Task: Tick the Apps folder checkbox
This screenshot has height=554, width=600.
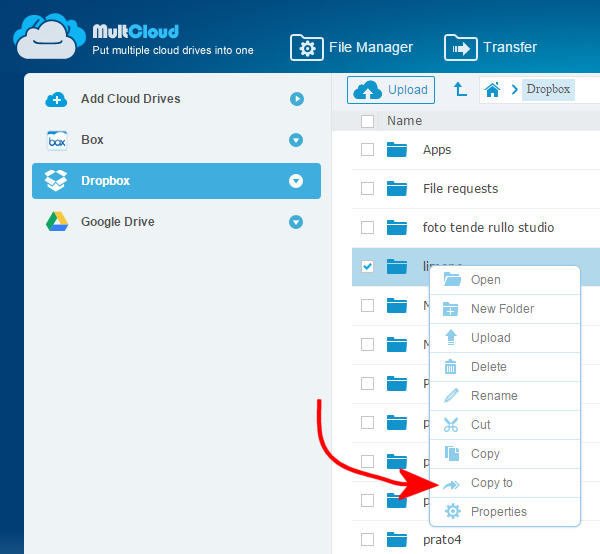Action: click(367, 150)
